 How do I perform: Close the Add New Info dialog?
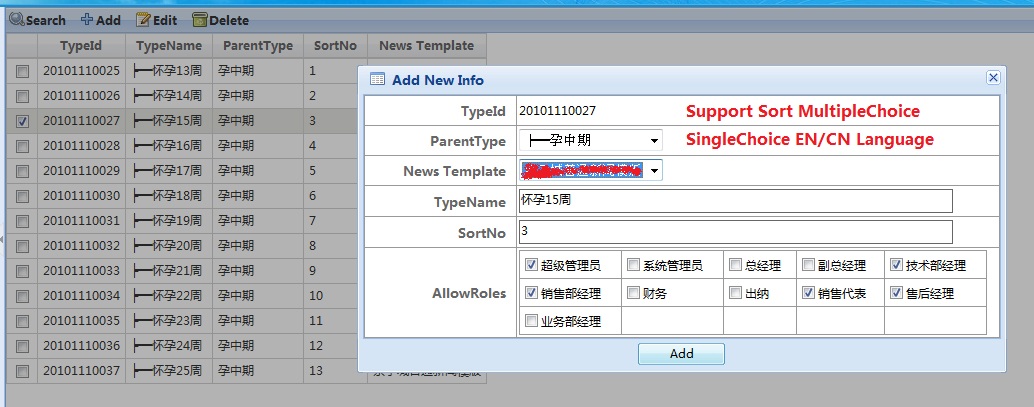click(993, 78)
